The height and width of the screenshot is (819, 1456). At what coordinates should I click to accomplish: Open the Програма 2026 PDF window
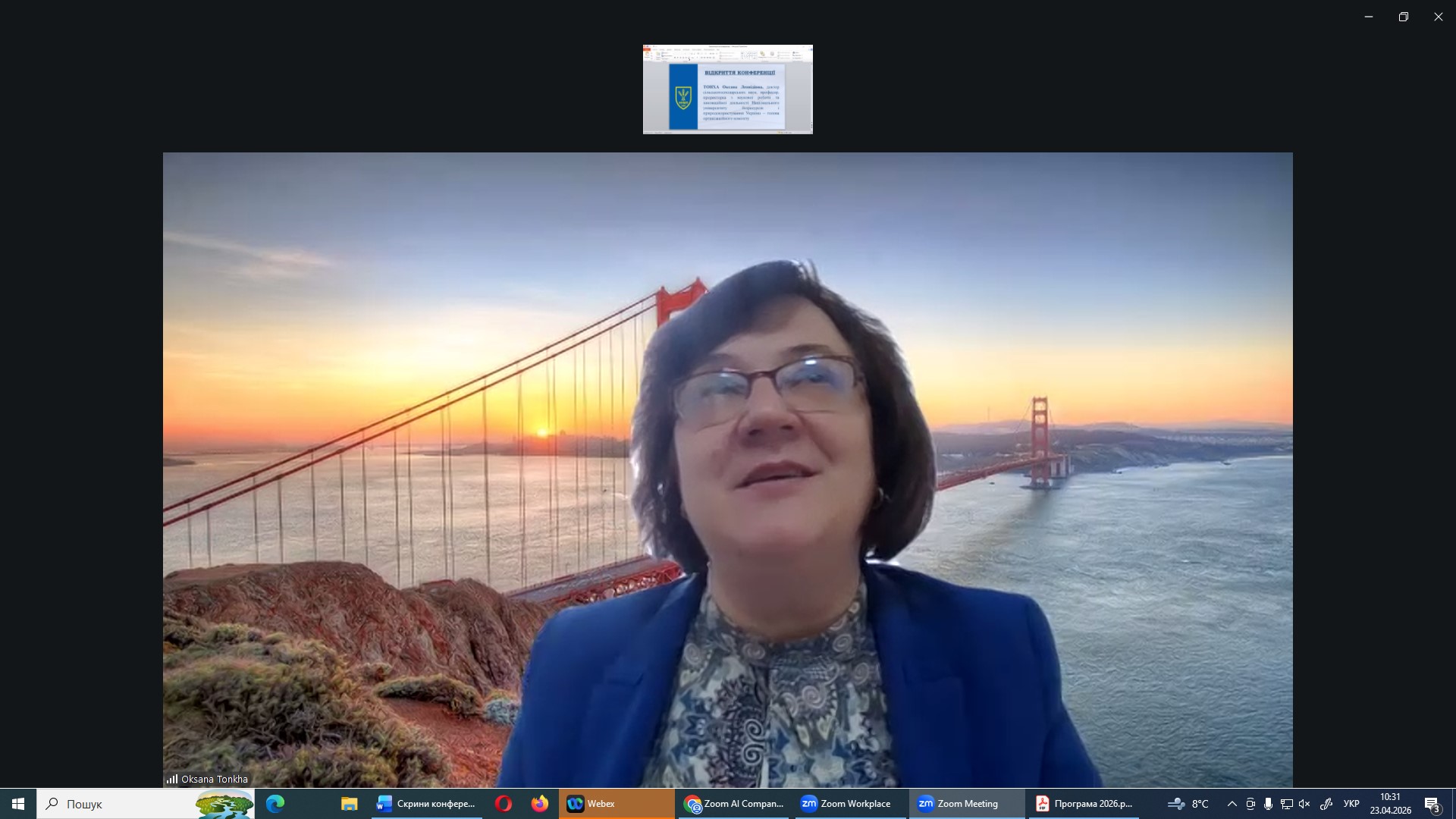(x=1084, y=804)
